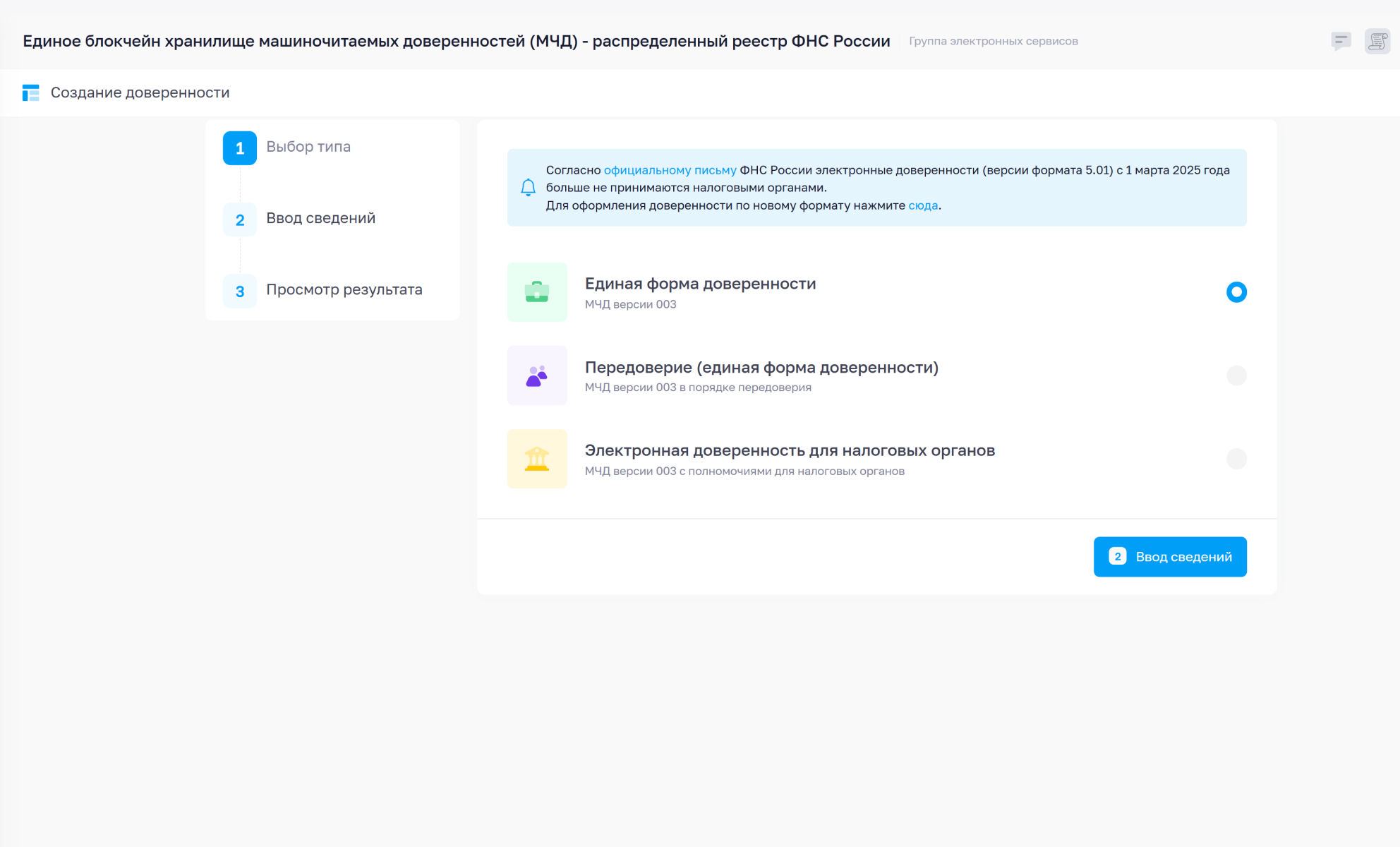Go to step Просмотр результата in sidebar
The image size is (1400, 847).
tap(344, 289)
